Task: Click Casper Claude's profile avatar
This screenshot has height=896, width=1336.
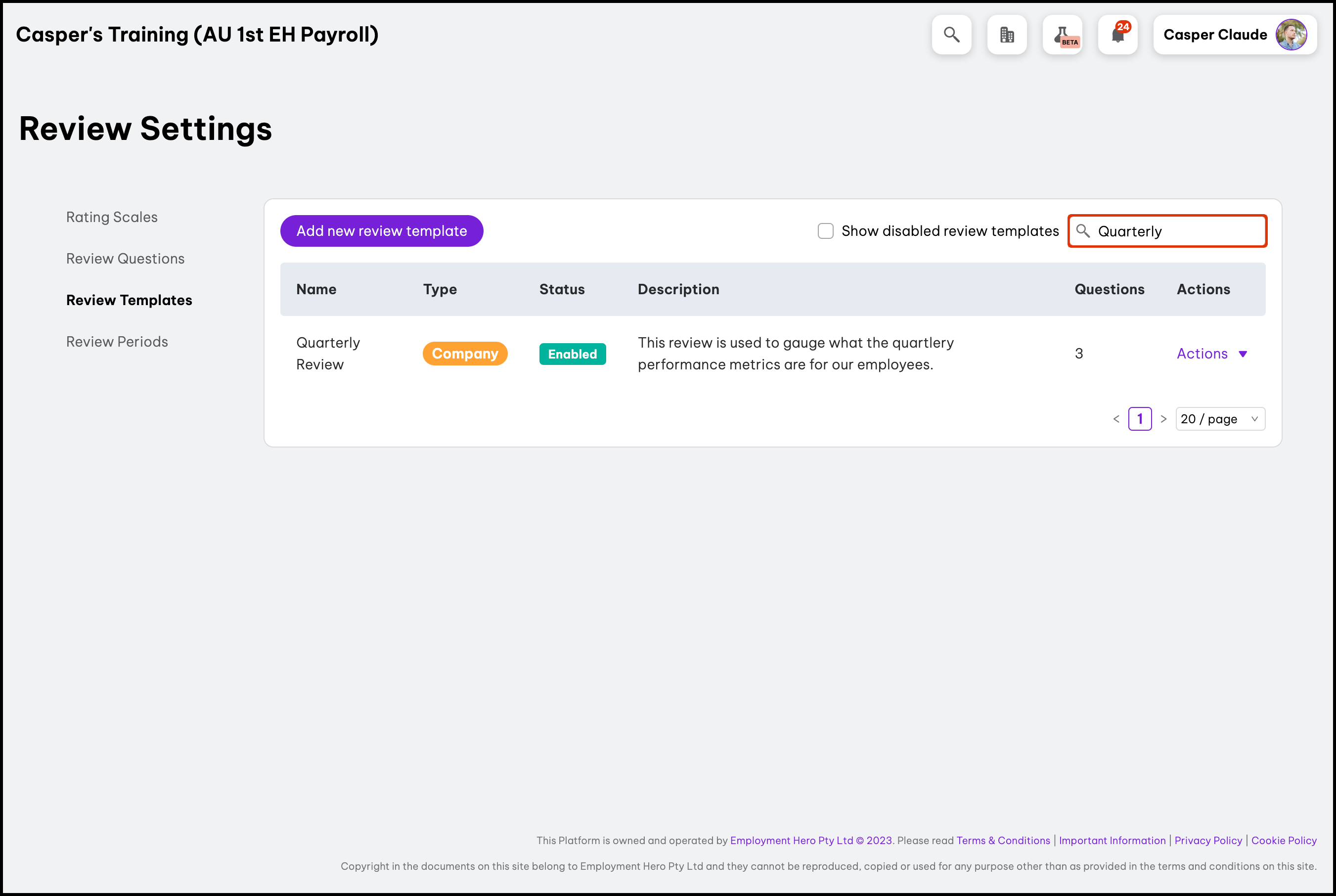Action: click(x=1291, y=35)
